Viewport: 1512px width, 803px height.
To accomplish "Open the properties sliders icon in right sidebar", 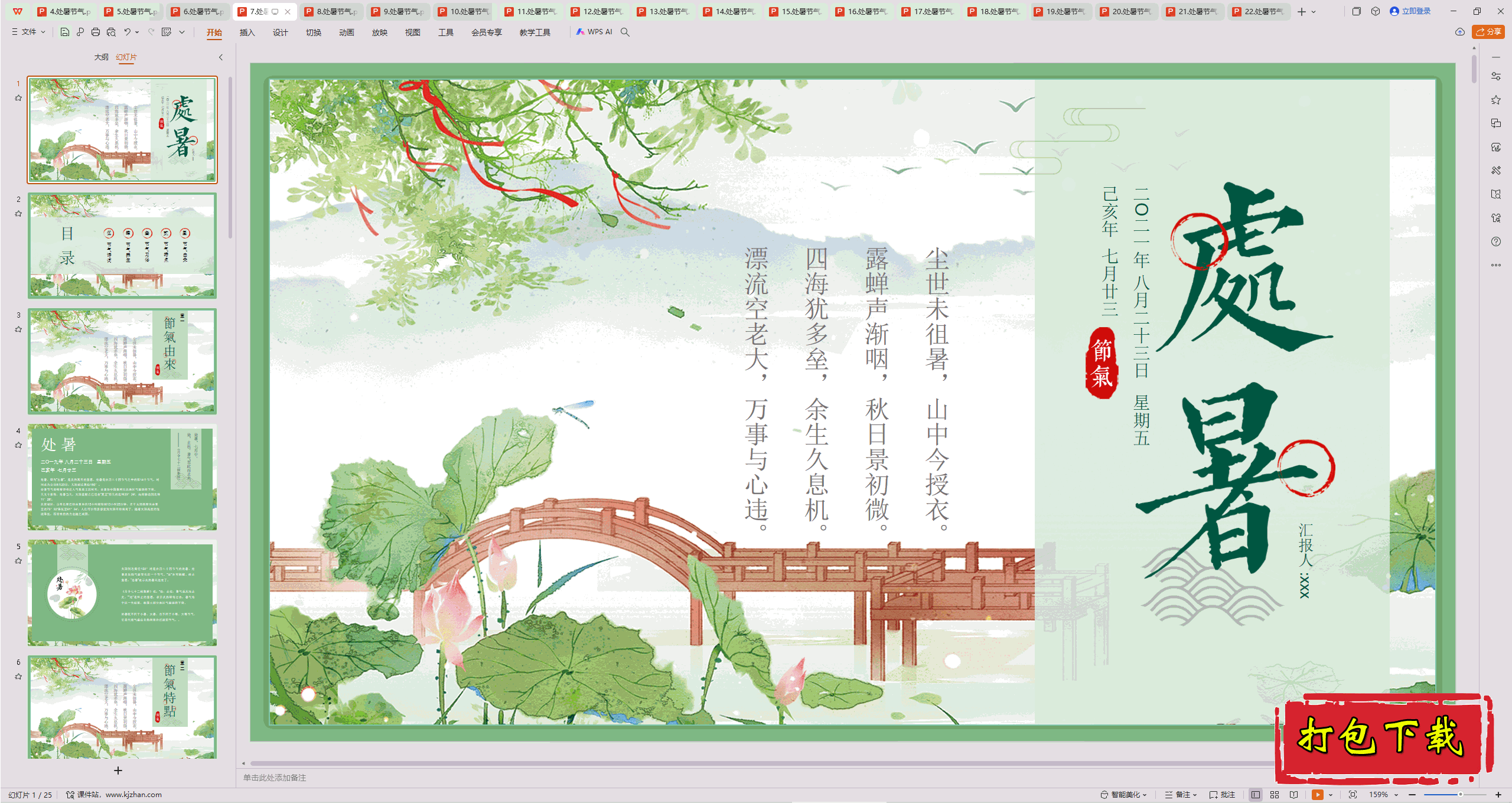I will pyautogui.click(x=1496, y=76).
